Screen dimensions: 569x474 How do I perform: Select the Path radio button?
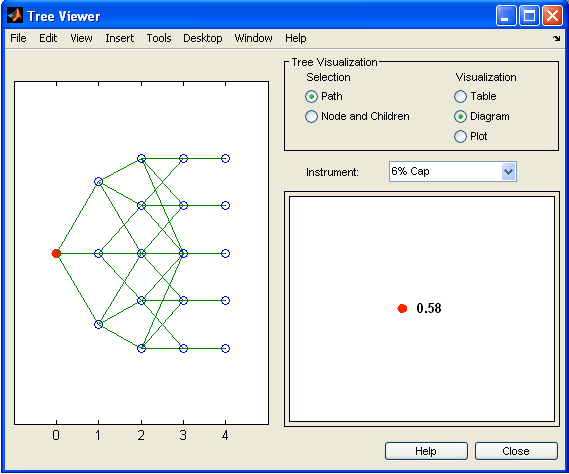click(x=311, y=97)
